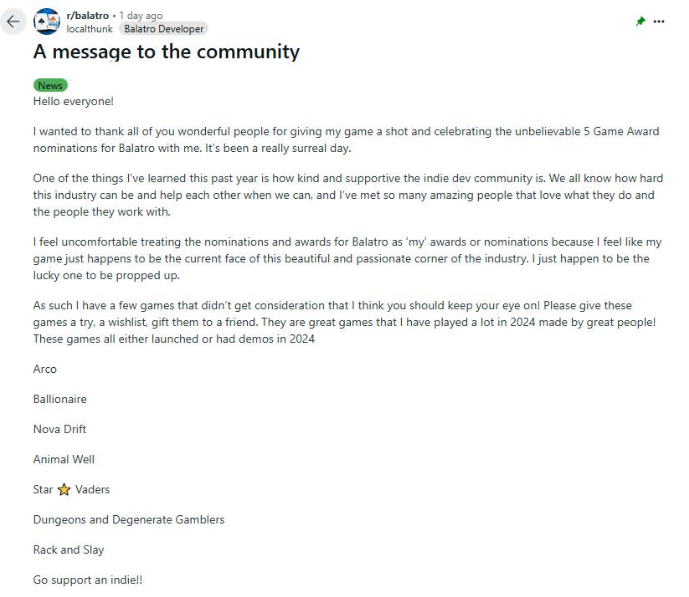Select the Arco game name
The height and width of the screenshot is (597, 689).
[45, 369]
